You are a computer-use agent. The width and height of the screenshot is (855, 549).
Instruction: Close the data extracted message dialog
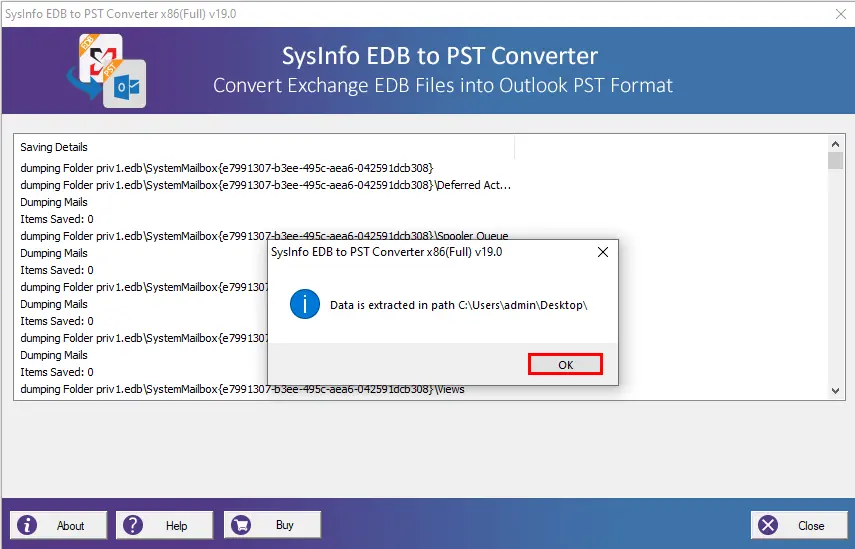point(603,252)
